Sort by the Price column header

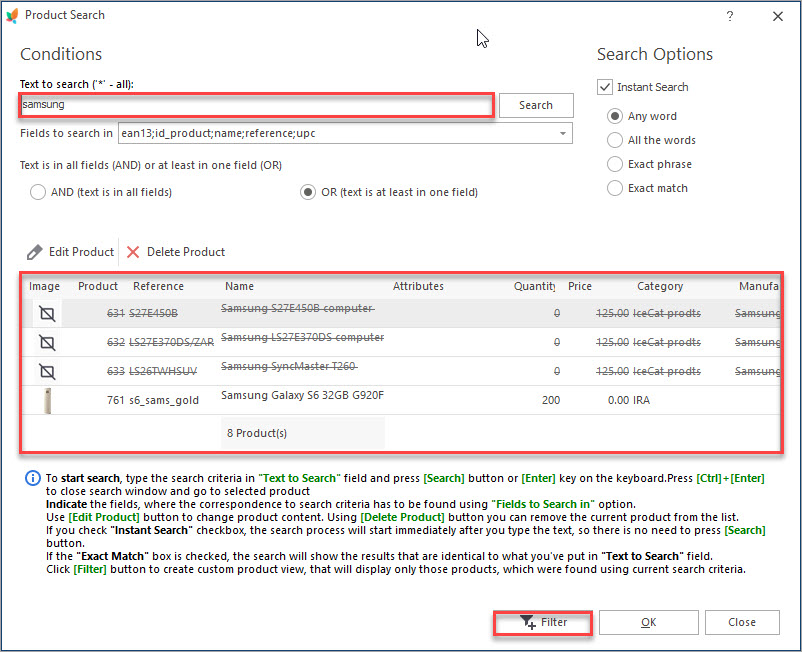(580, 286)
